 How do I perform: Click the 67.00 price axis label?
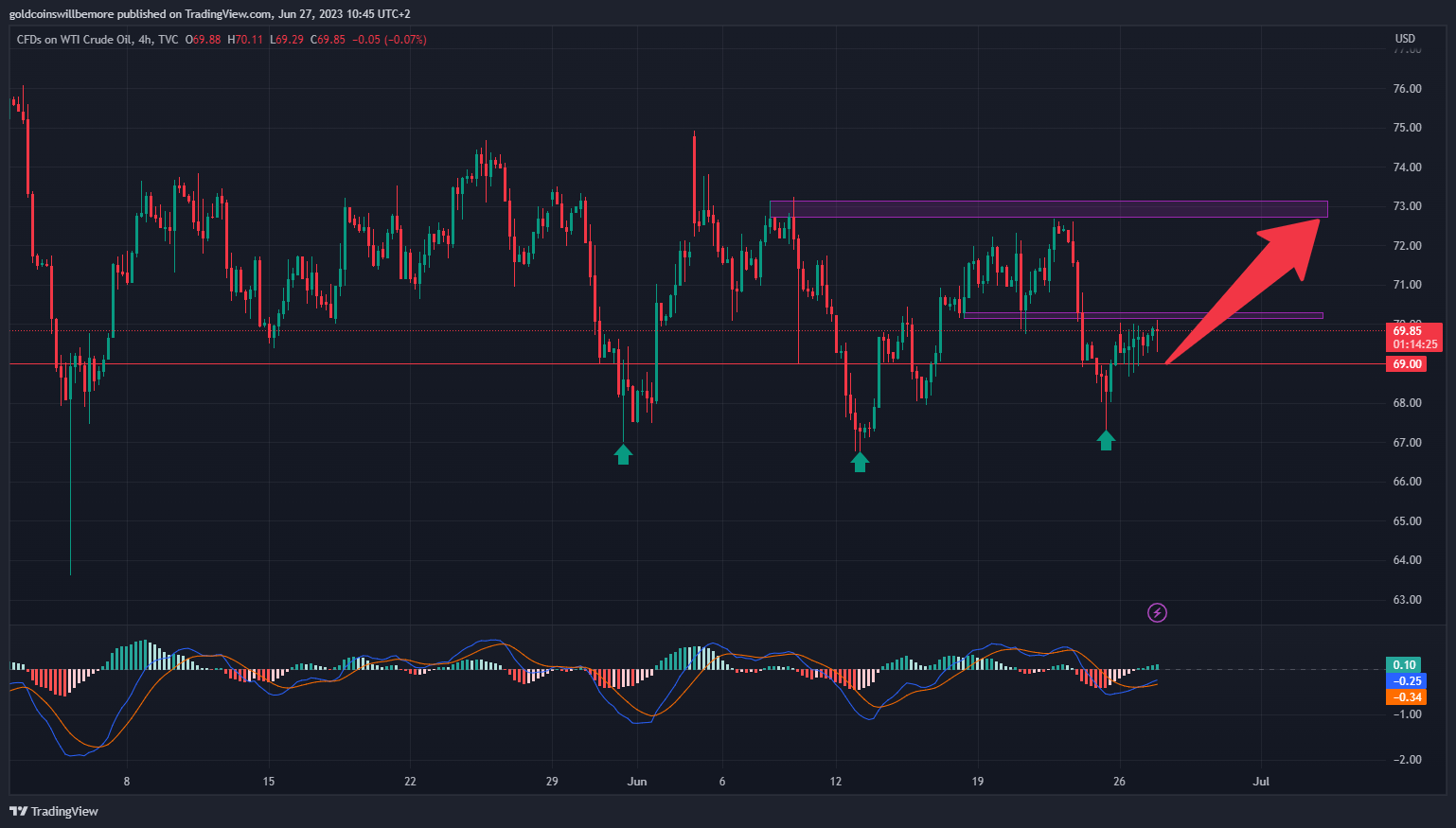click(1407, 443)
